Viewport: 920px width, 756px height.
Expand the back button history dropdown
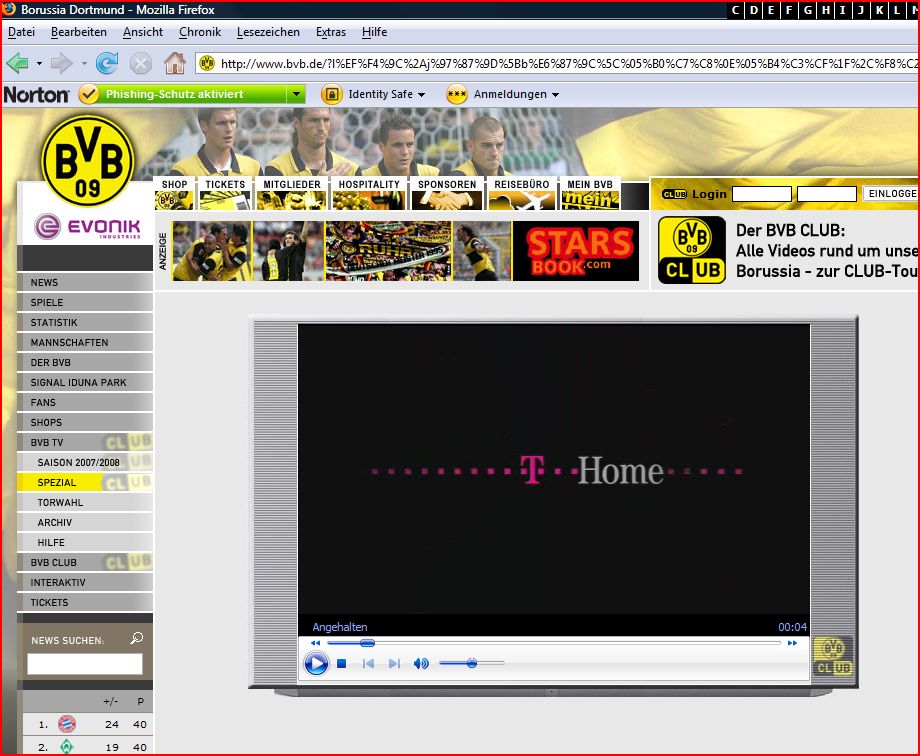39,63
